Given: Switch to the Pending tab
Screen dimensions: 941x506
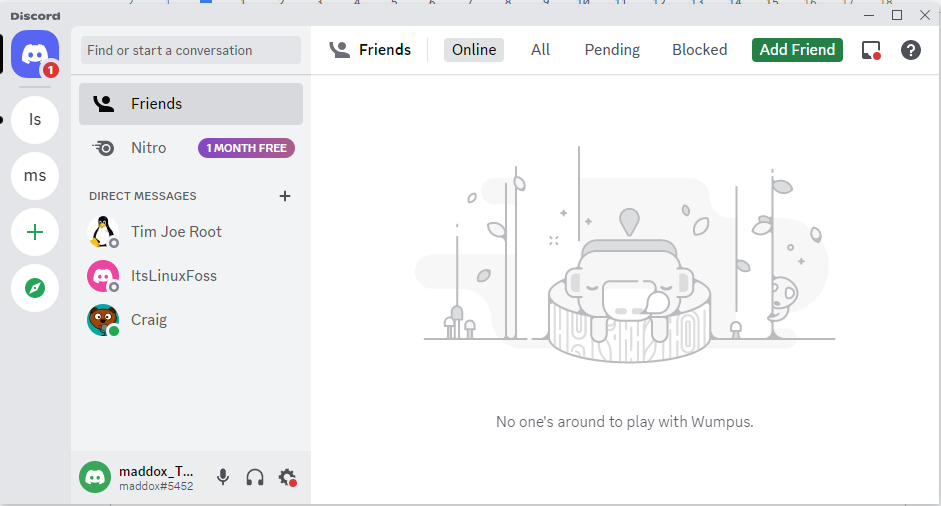Looking at the screenshot, I should [x=612, y=50].
